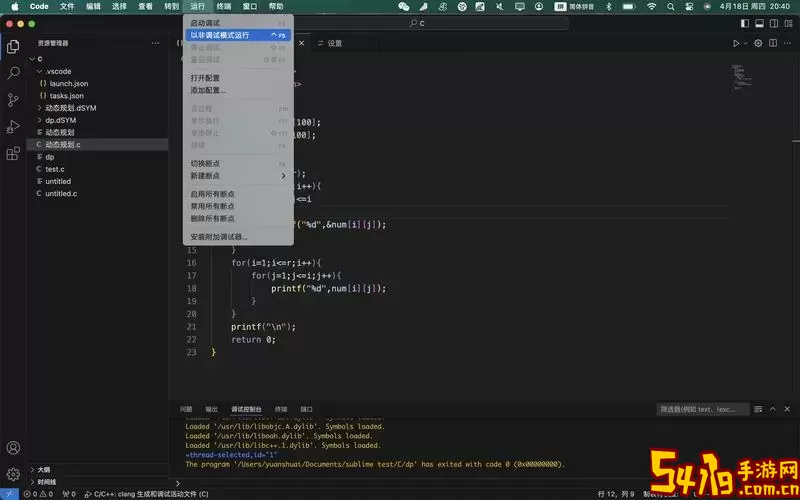
Task: Switch to the 终端 panel tab
Action: [281, 409]
